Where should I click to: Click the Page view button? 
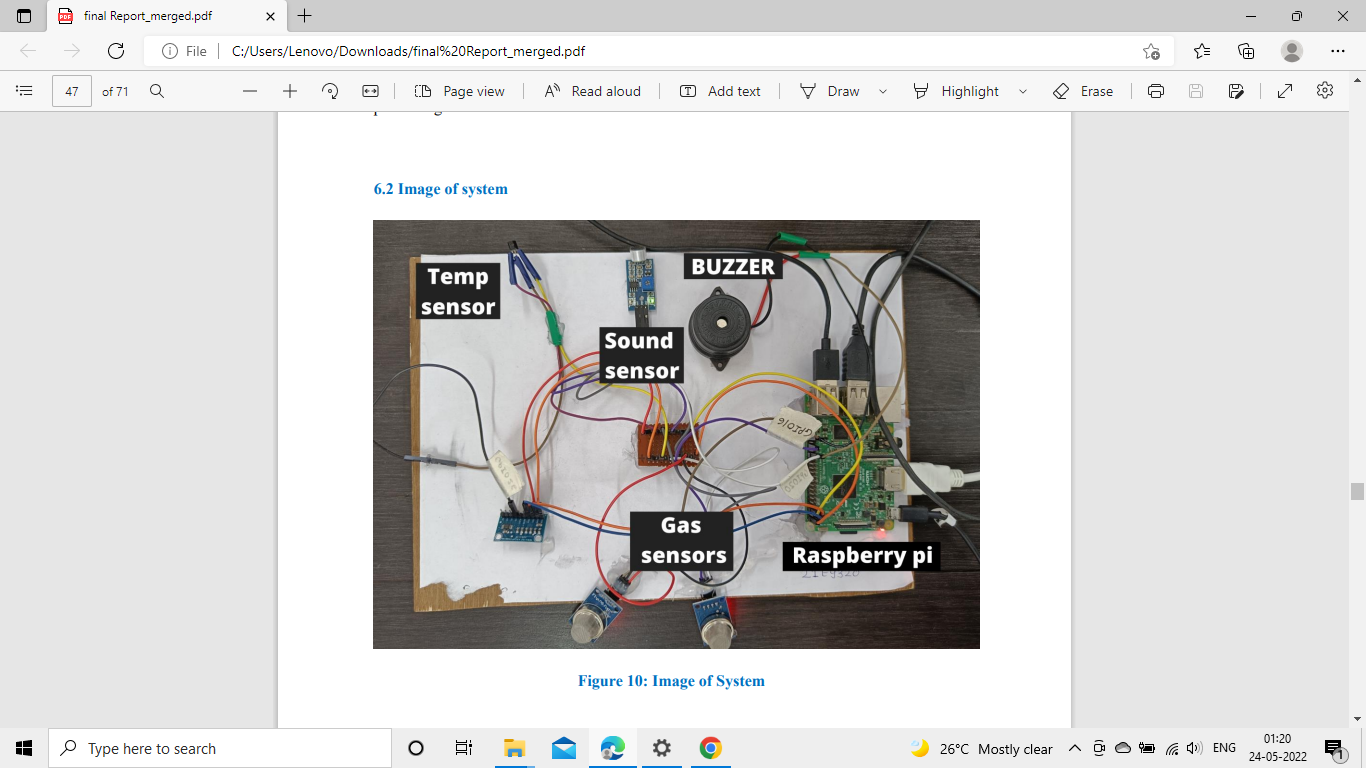pyautogui.click(x=459, y=91)
